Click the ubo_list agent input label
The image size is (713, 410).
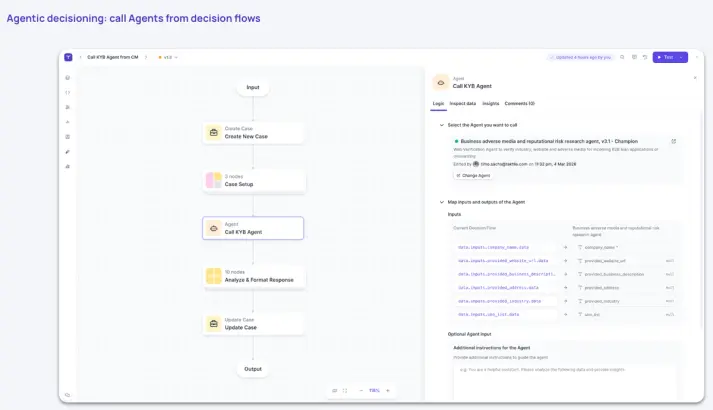click(x=592, y=315)
